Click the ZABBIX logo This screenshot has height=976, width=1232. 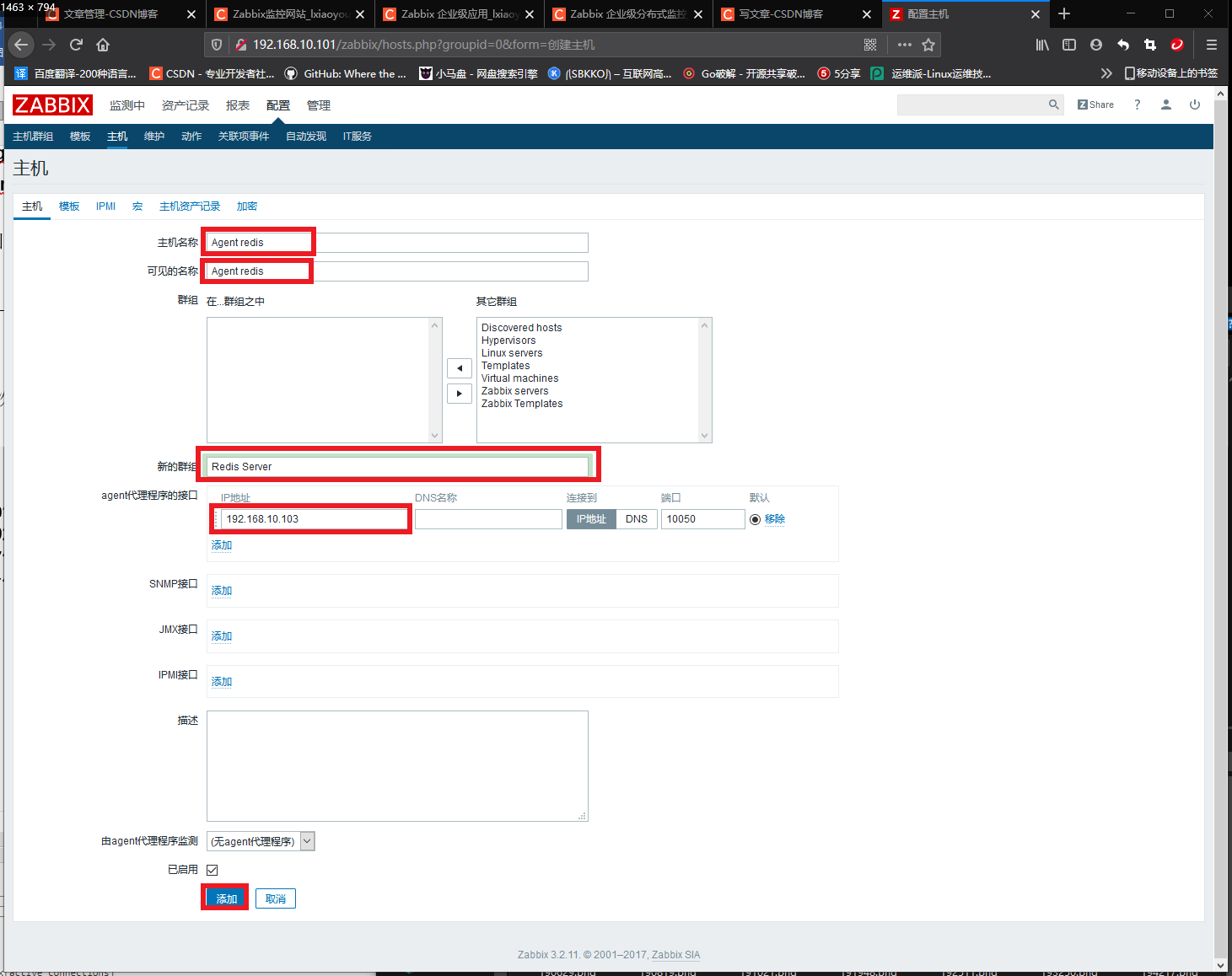pos(52,105)
